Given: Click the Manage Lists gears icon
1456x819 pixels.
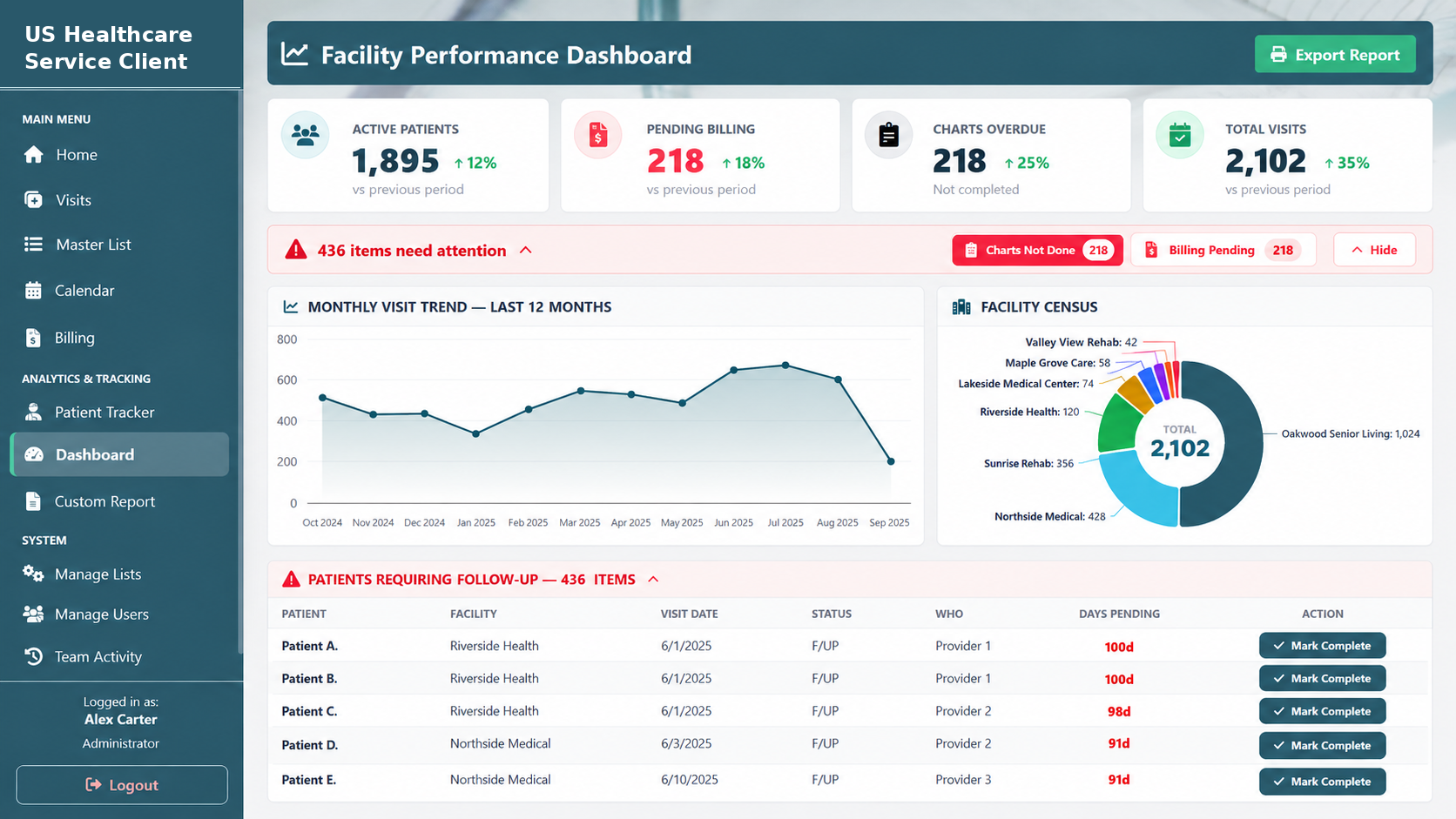Looking at the screenshot, I should click(33, 574).
